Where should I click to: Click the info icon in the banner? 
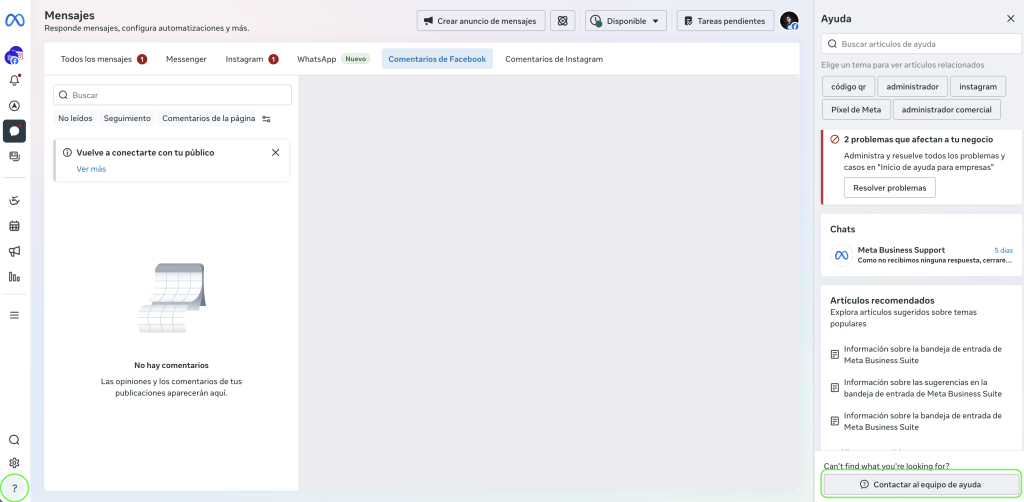[x=67, y=153]
